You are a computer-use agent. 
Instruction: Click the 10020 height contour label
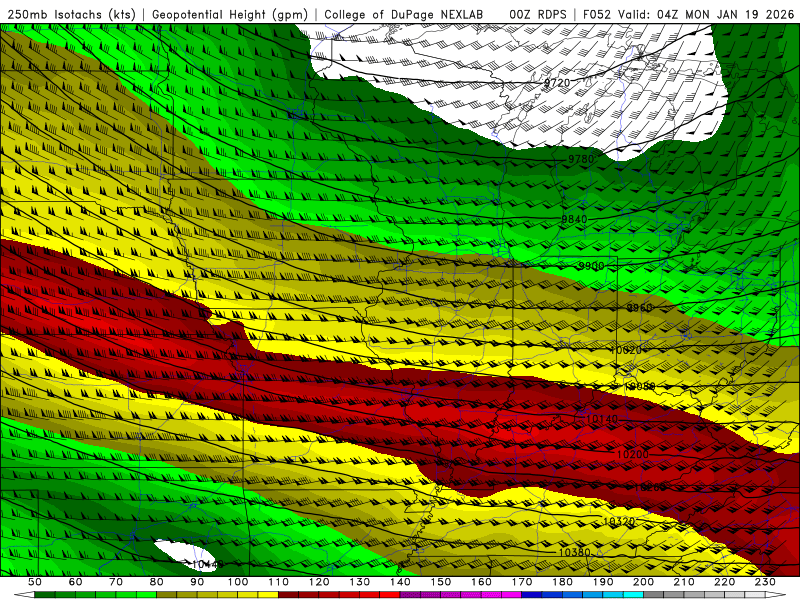(626, 350)
